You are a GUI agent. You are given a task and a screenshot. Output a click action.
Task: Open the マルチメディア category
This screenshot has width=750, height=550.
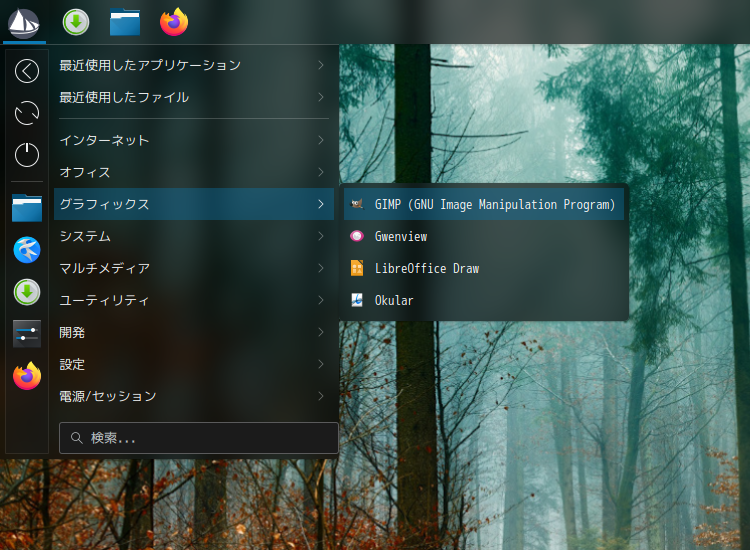[194, 268]
